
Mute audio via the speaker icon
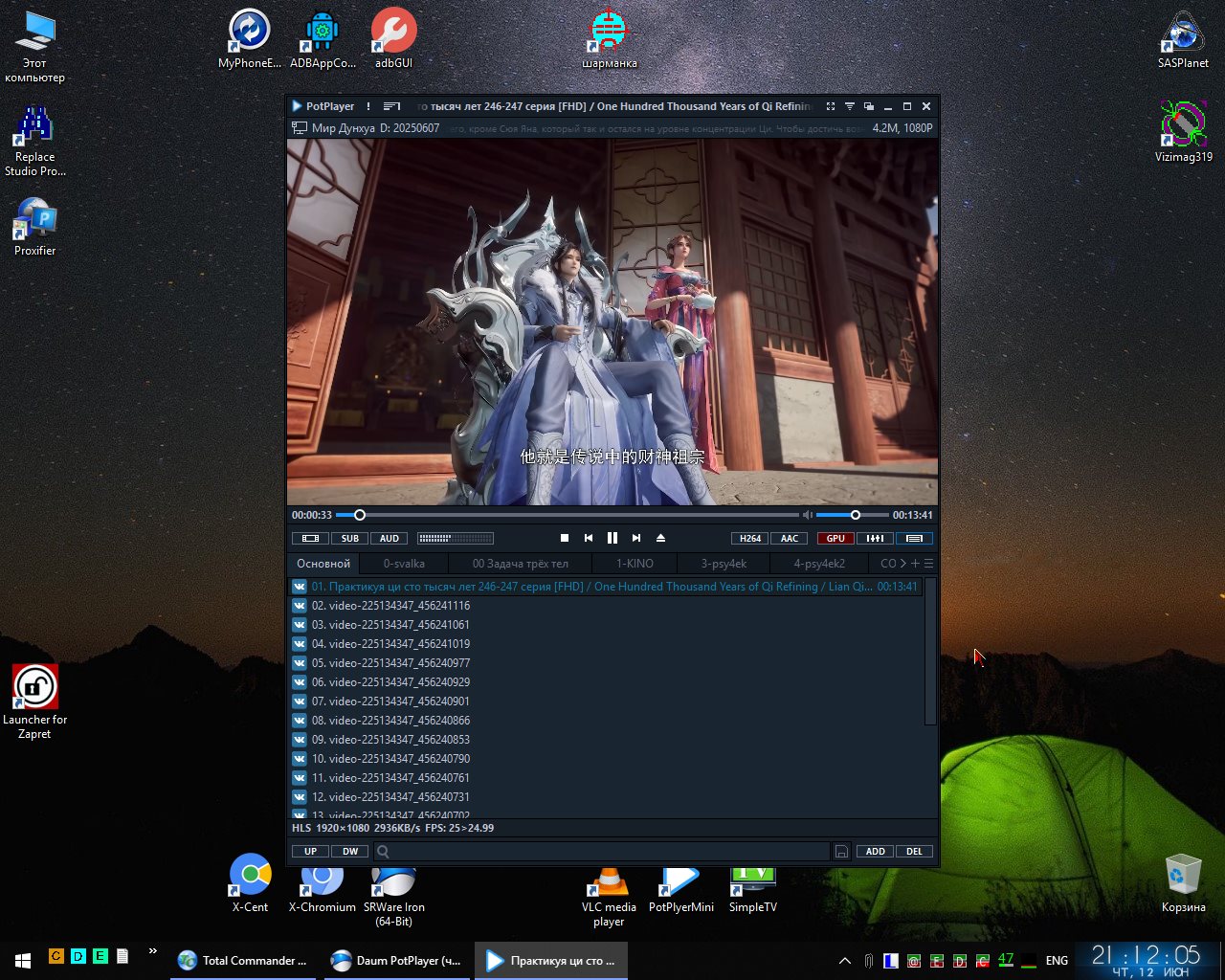(807, 515)
